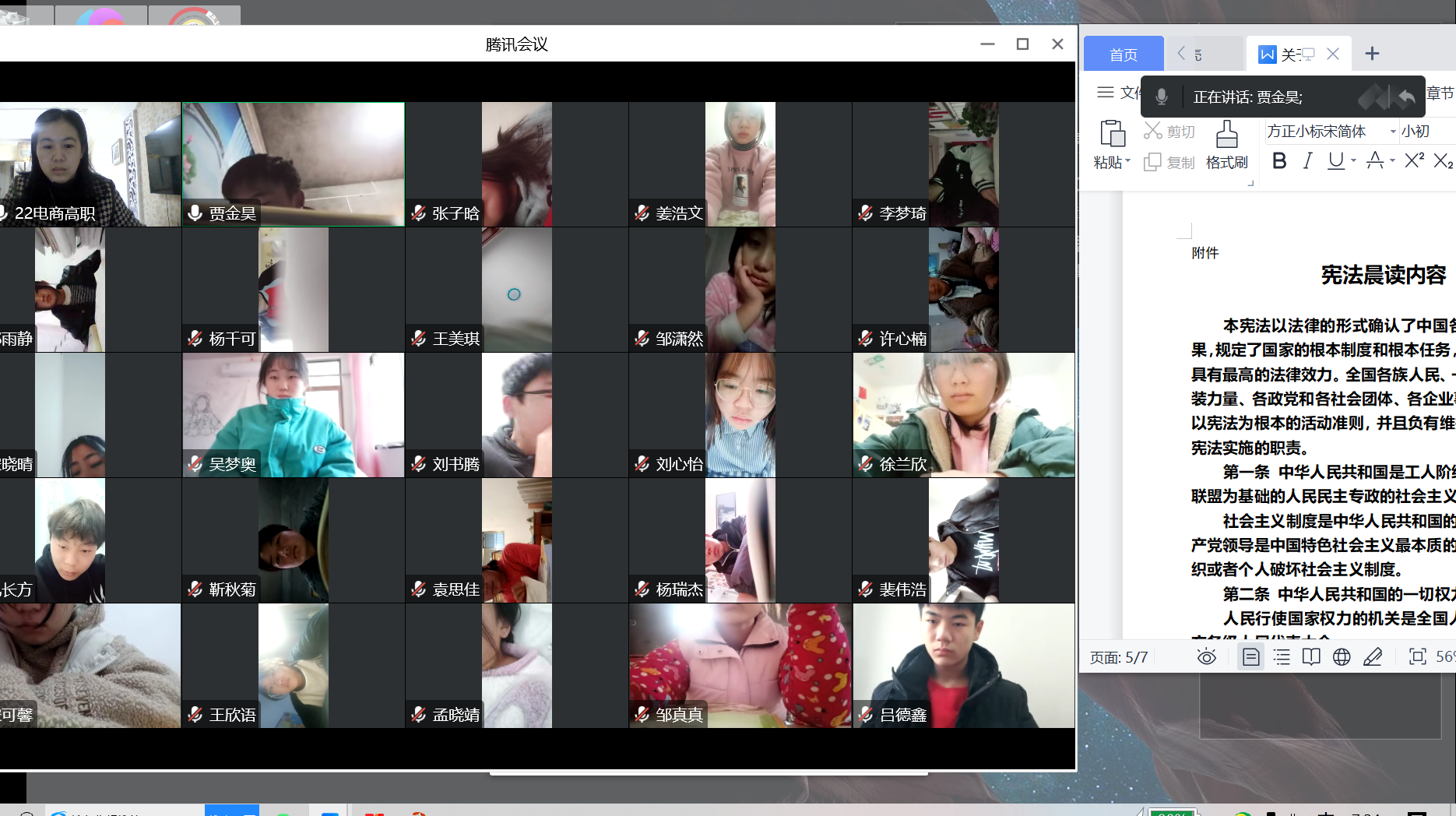Switch to reading layout book icon
Screen dimensions: 1456x816
point(1311,657)
